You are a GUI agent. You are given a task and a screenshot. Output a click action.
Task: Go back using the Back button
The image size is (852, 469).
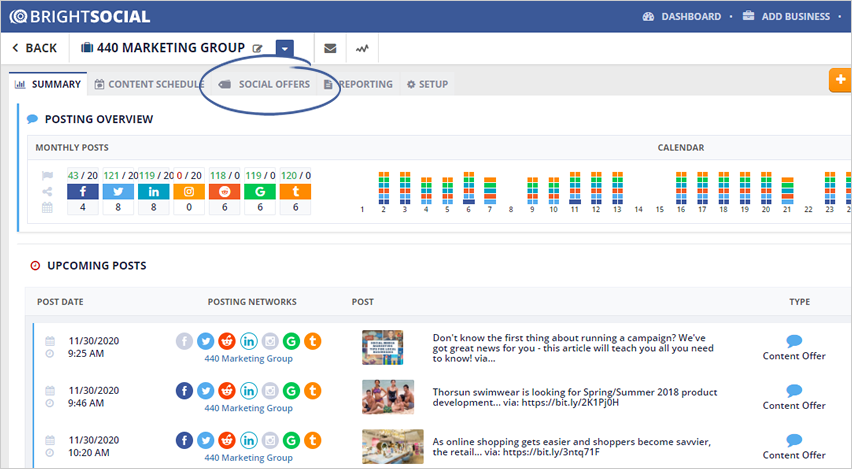point(35,48)
